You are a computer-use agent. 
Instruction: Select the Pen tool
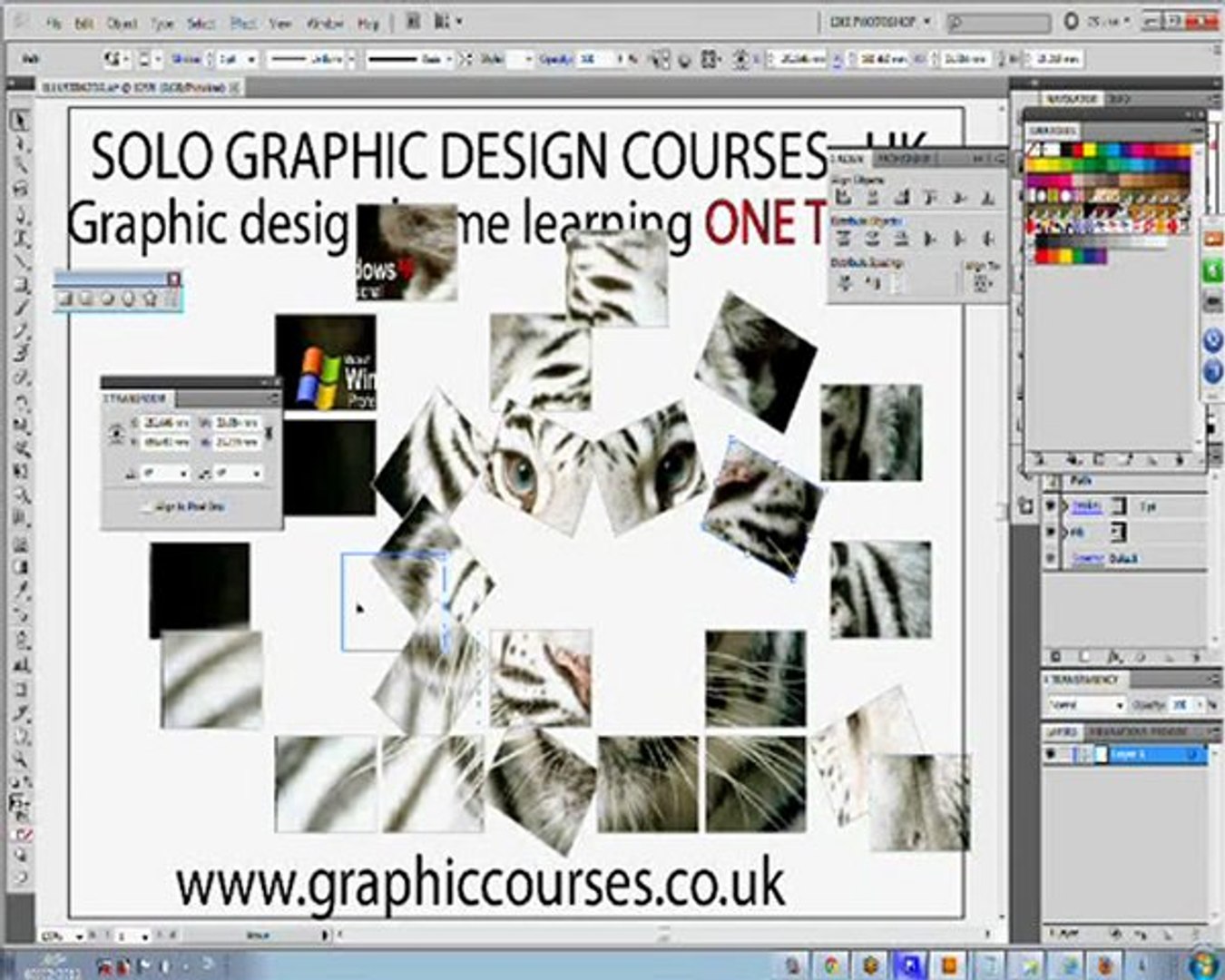coord(20,215)
